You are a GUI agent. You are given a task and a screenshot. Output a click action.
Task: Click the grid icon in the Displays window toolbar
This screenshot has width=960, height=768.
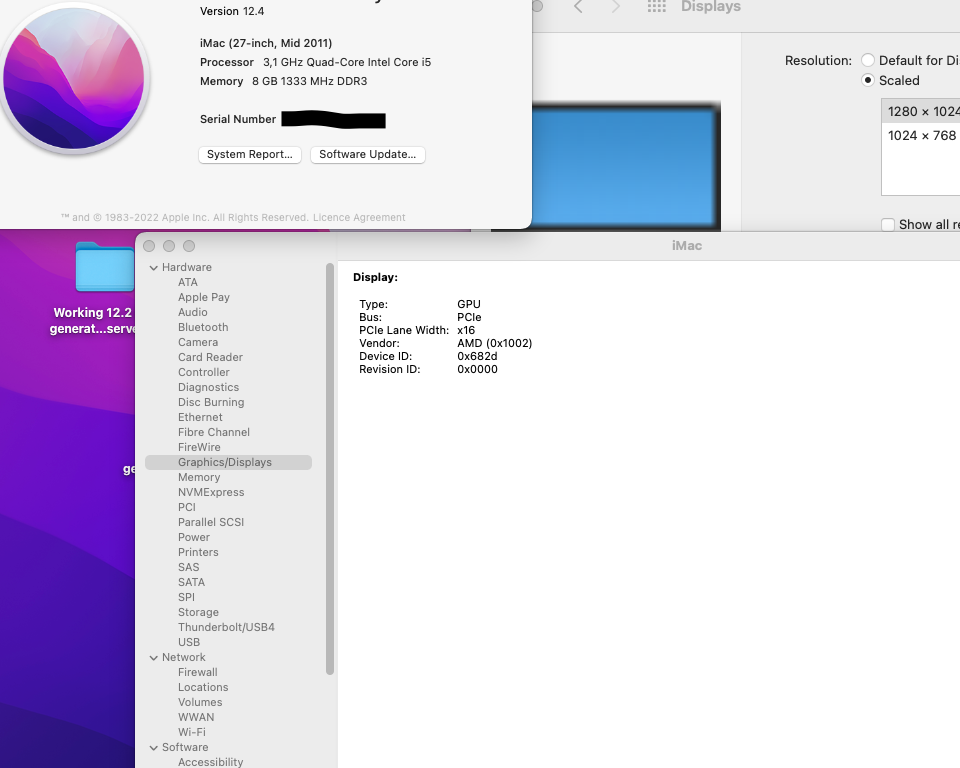click(x=656, y=7)
